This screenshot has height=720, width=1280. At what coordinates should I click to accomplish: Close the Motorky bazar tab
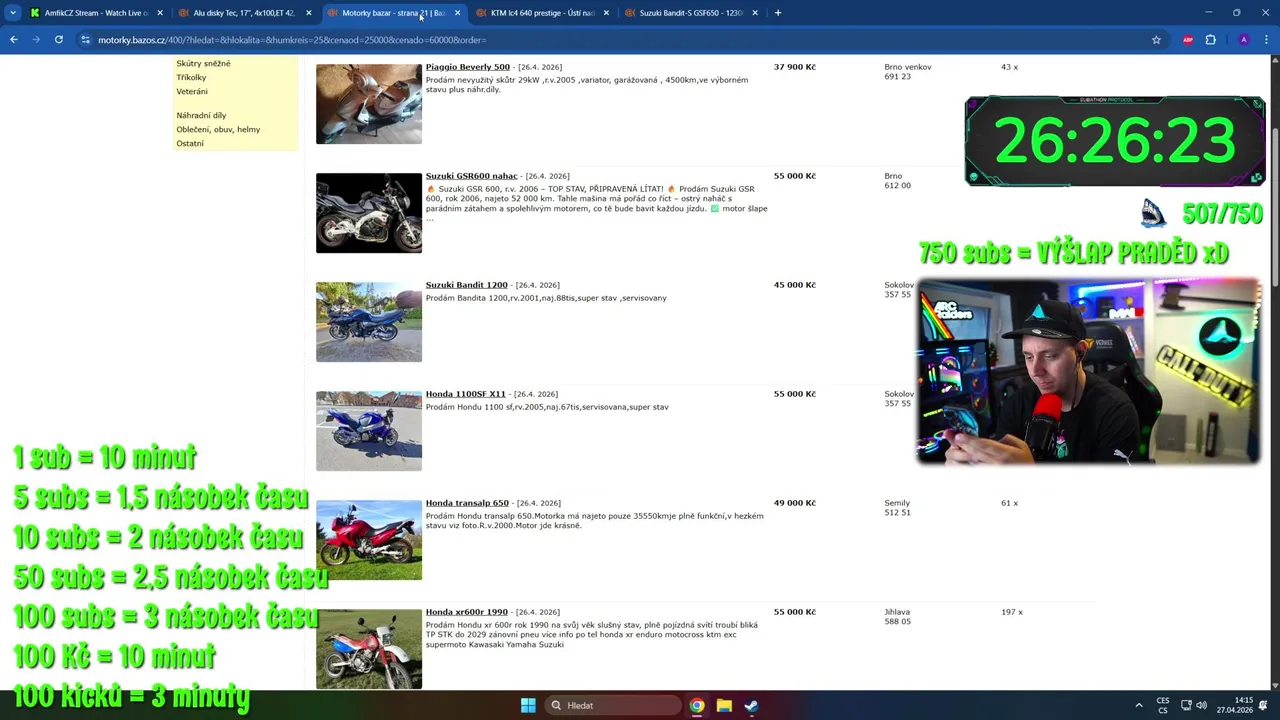(x=457, y=13)
